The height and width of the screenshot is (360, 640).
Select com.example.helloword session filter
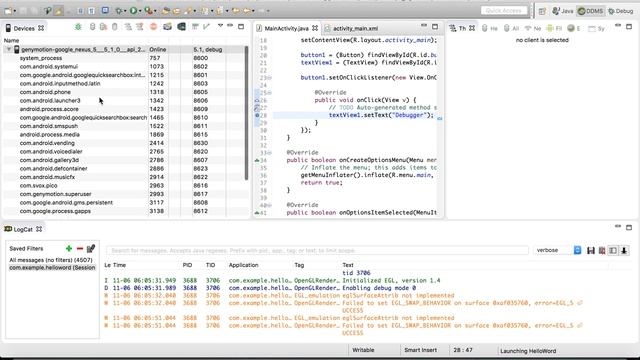click(52, 268)
